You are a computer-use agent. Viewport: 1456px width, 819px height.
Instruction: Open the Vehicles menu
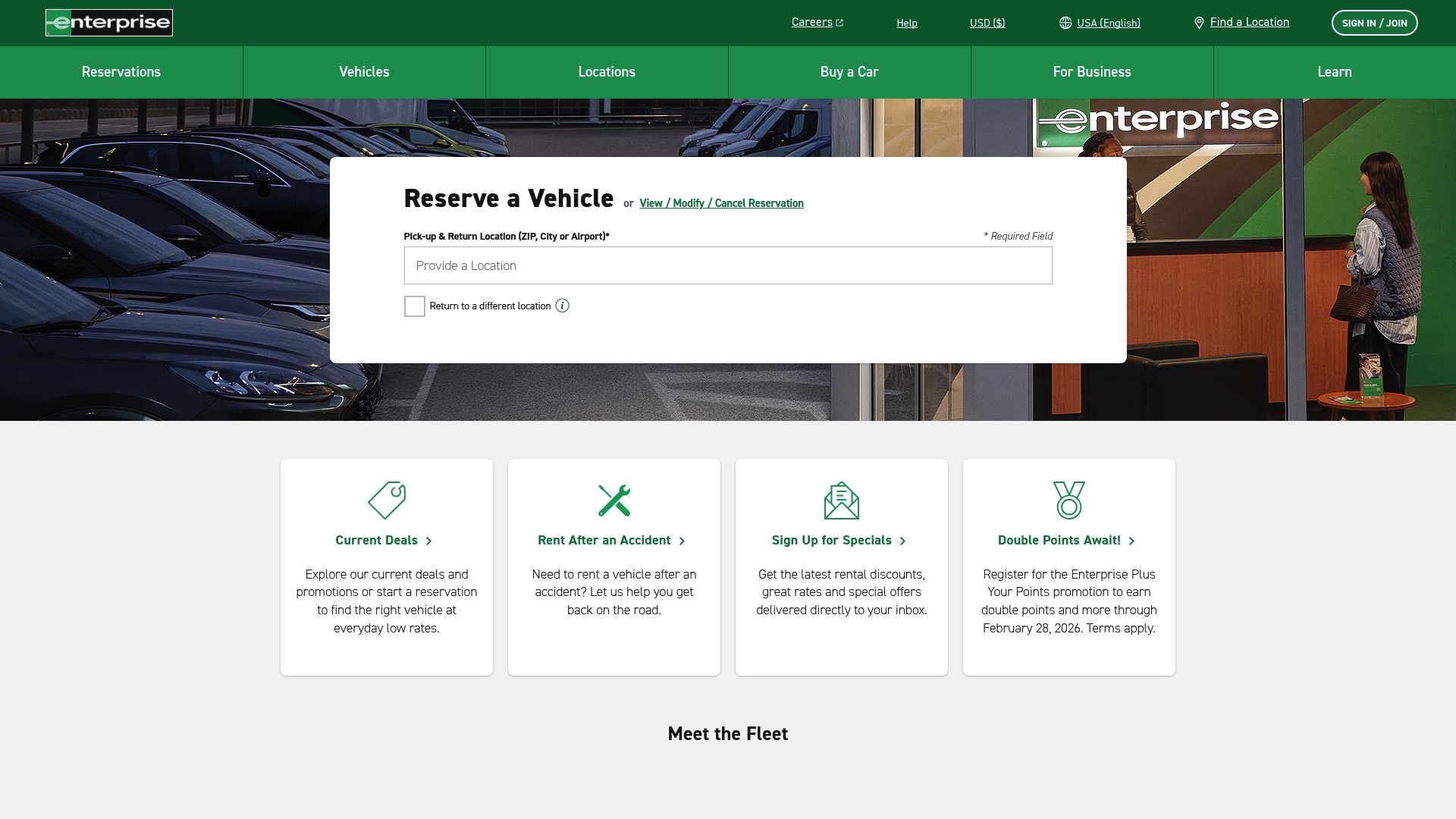pyautogui.click(x=364, y=72)
